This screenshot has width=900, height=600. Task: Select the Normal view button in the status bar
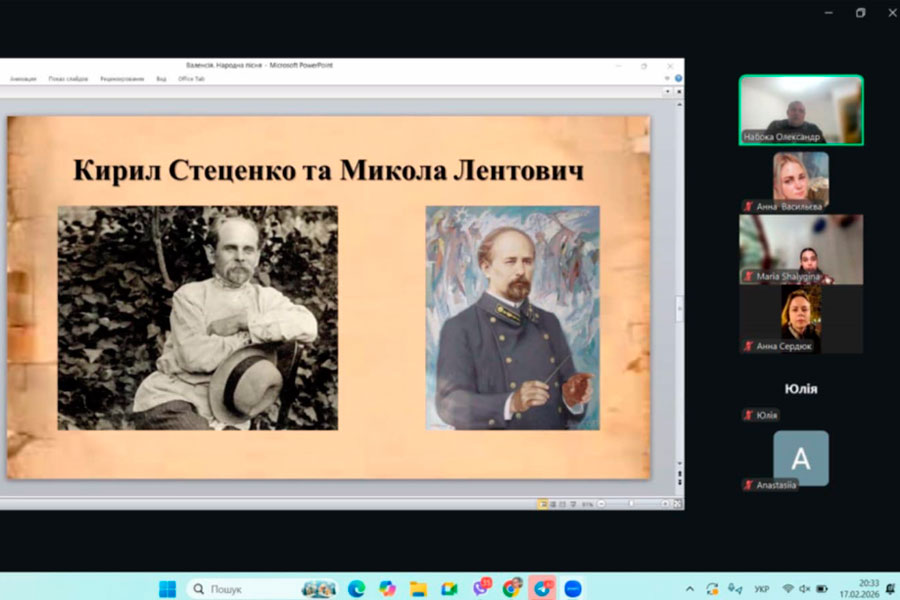543,503
